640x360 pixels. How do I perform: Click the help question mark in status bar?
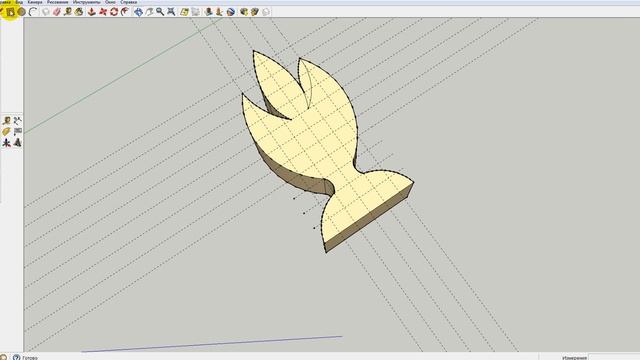16,357
